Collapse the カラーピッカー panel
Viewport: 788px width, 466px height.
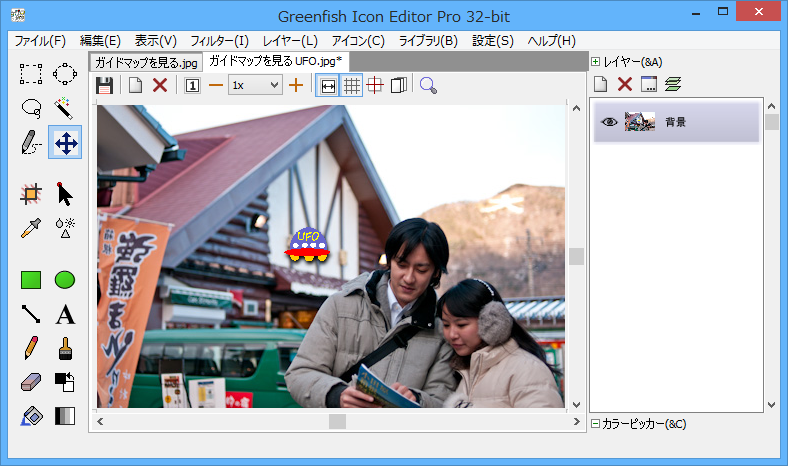click(x=596, y=424)
